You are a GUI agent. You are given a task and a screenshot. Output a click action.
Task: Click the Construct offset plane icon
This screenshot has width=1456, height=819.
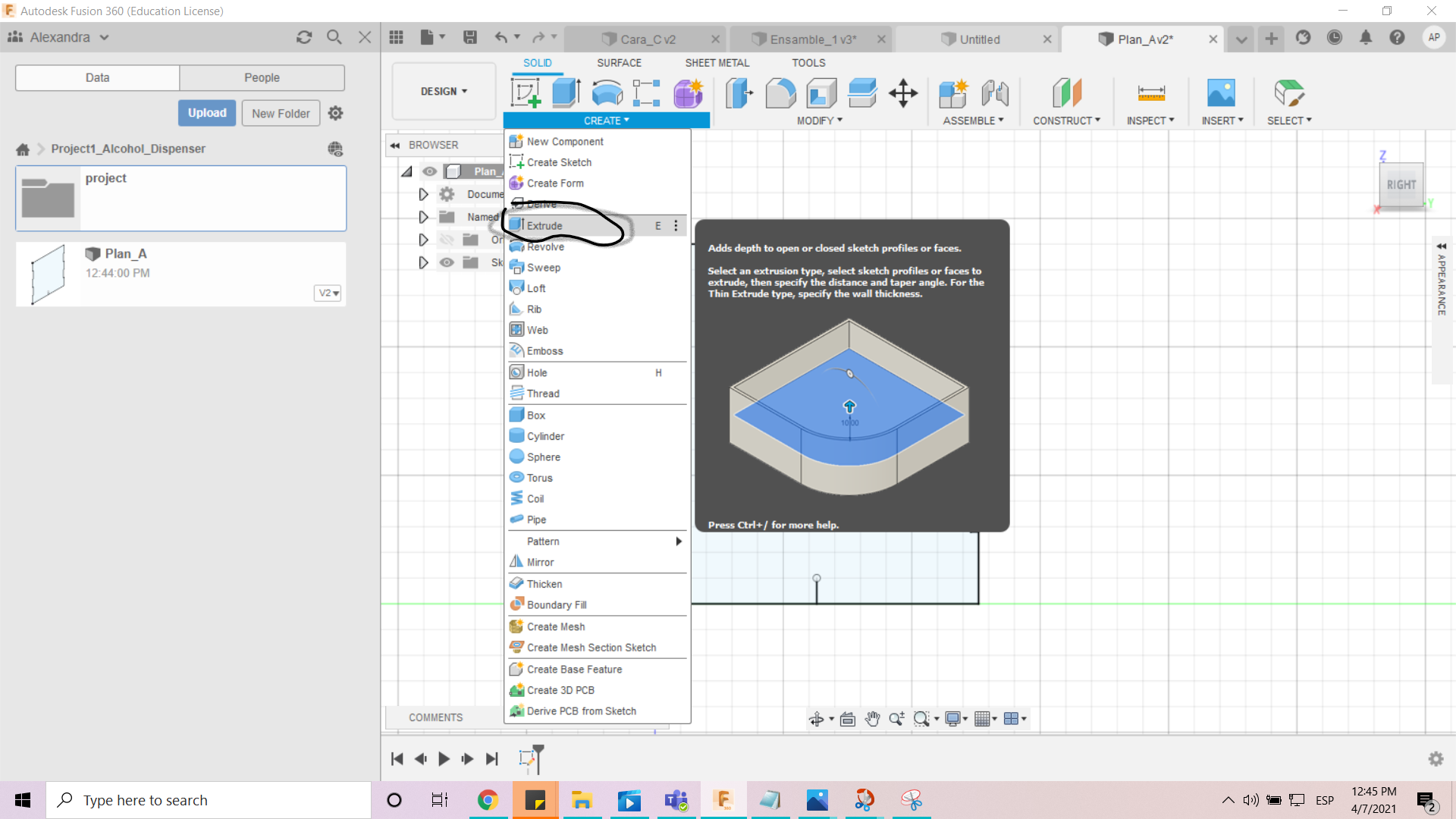(x=1066, y=93)
